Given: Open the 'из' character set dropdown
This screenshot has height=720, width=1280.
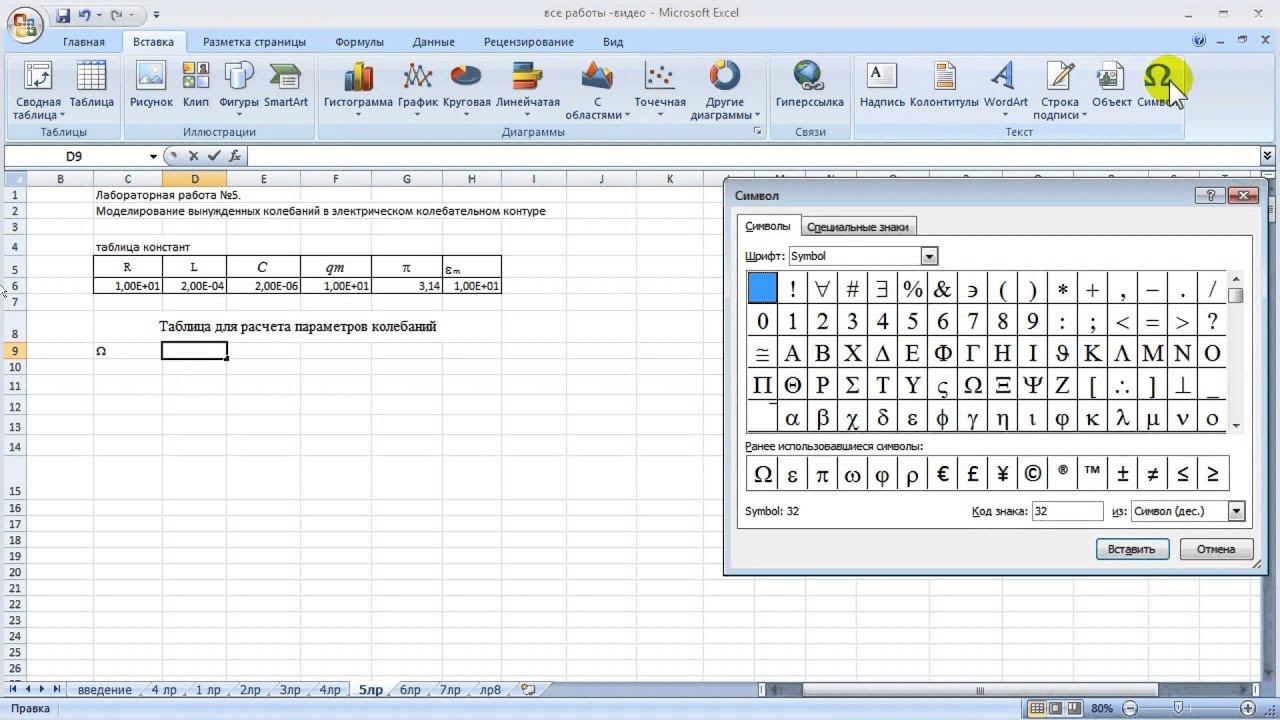Looking at the screenshot, I should (x=1236, y=511).
